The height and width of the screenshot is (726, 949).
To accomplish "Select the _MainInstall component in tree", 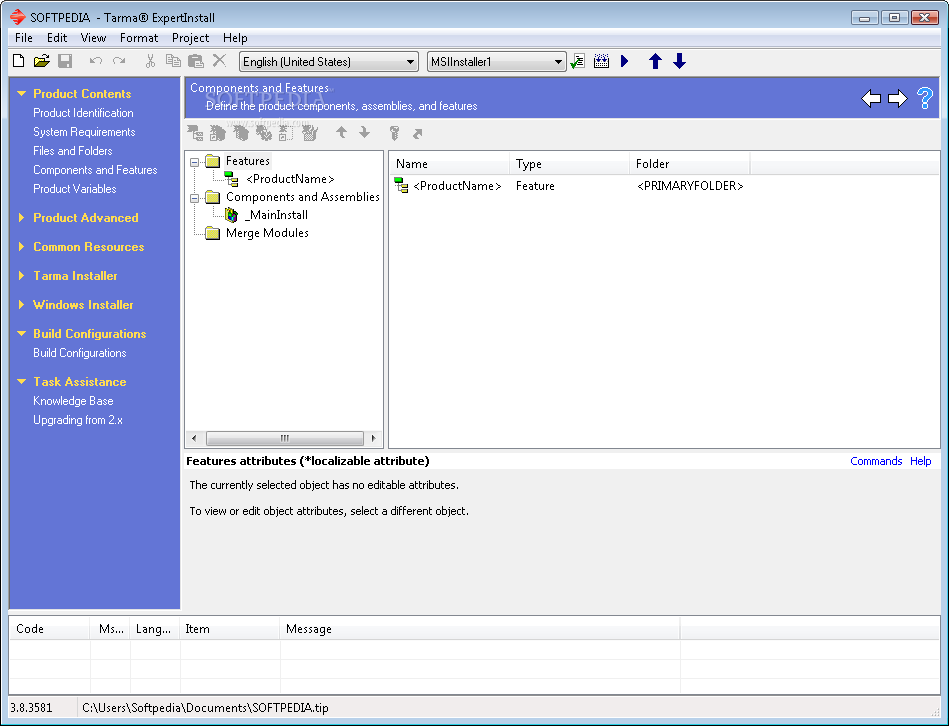I will (x=276, y=215).
